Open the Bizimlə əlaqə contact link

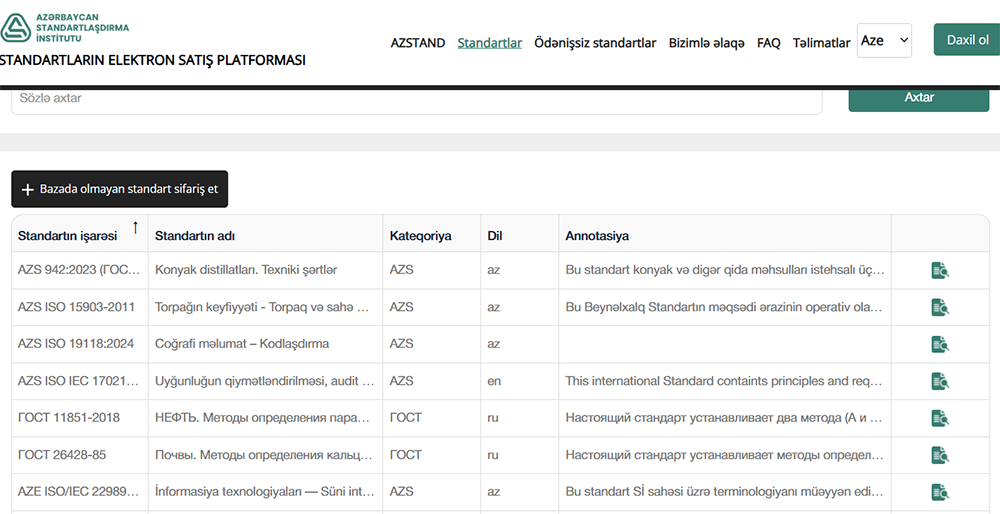tap(706, 43)
